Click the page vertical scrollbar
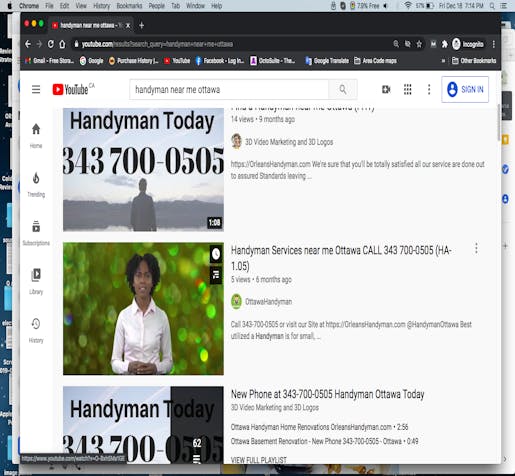This screenshot has width=515, height=476. [x=499, y=122]
